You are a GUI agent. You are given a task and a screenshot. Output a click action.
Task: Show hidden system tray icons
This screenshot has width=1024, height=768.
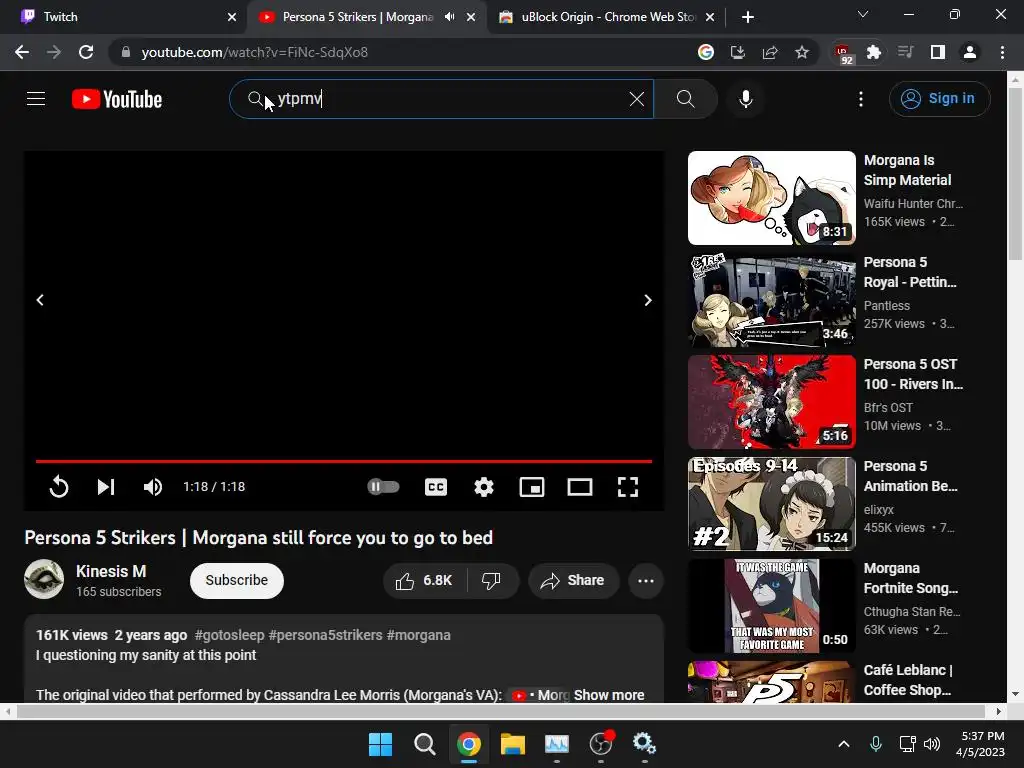click(844, 744)
